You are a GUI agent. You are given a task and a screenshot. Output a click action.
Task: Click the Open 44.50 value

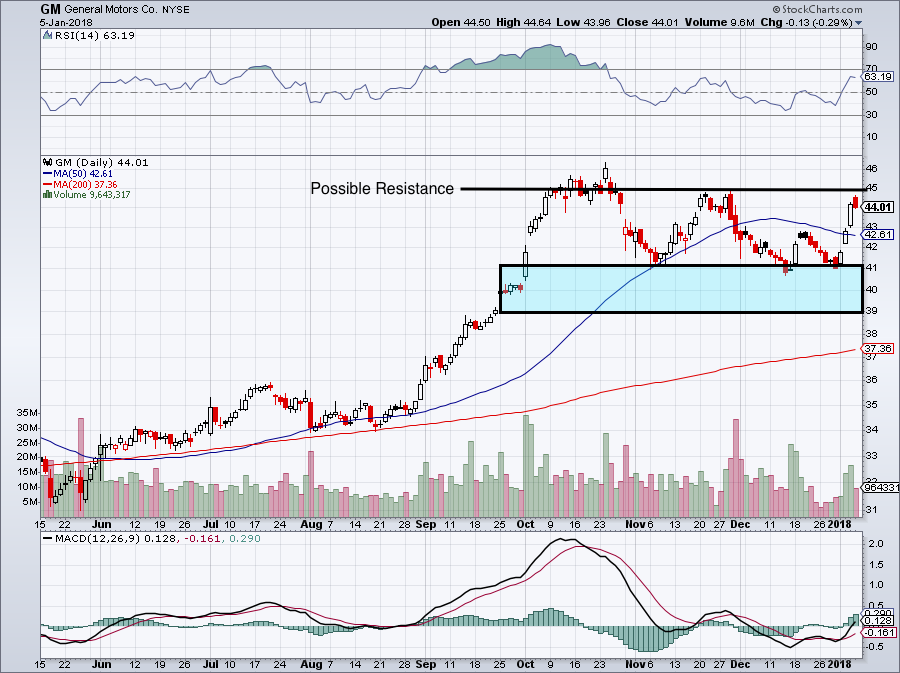tap(461, 22)
